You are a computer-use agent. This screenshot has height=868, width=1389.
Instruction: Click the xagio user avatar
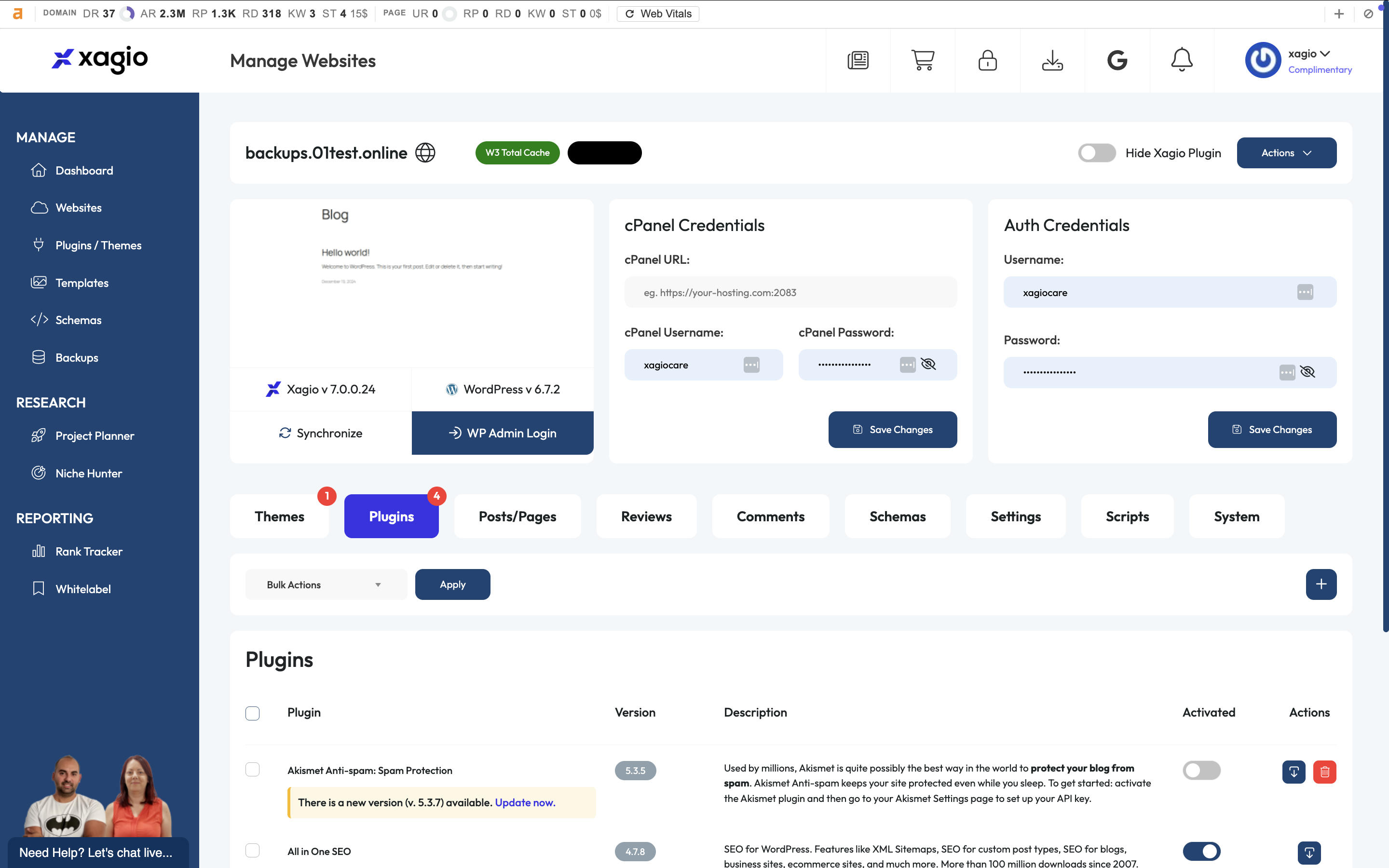[1263, 60]
